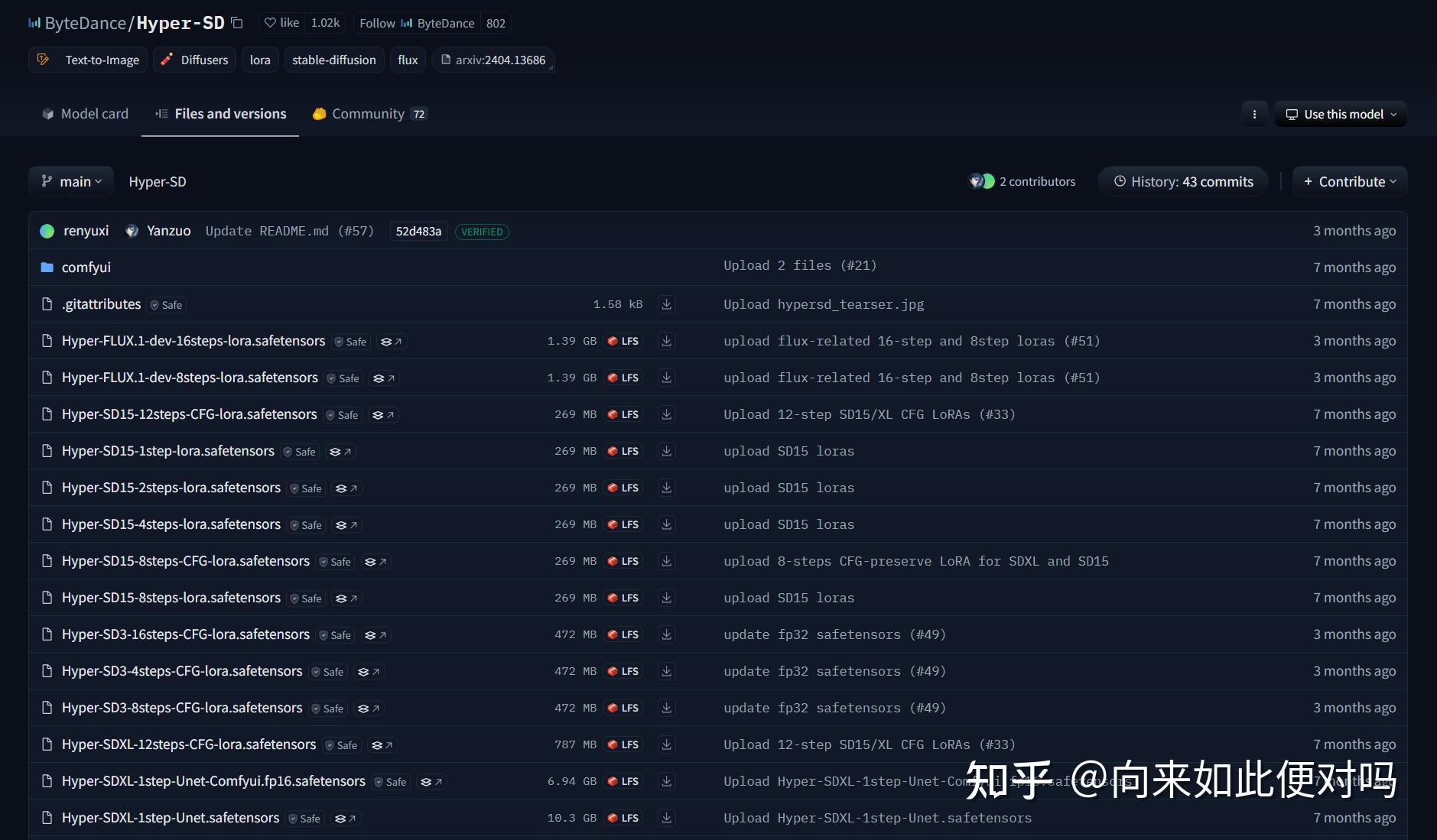Open the three-dot overflow menu icon
The height and width of the screenshot is (840, 1437).
point(1254,114)
